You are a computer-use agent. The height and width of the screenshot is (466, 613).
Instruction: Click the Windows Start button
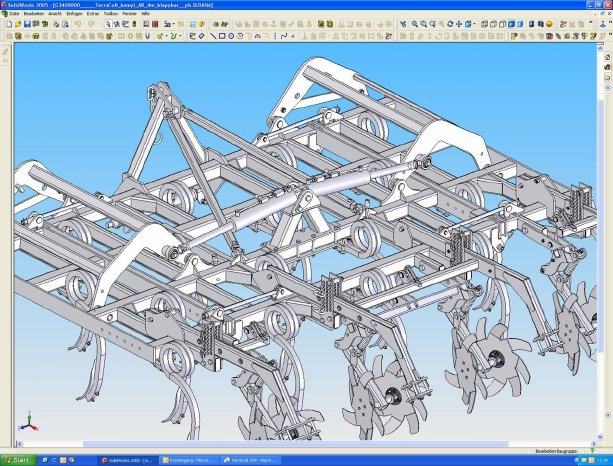[18, 460]
